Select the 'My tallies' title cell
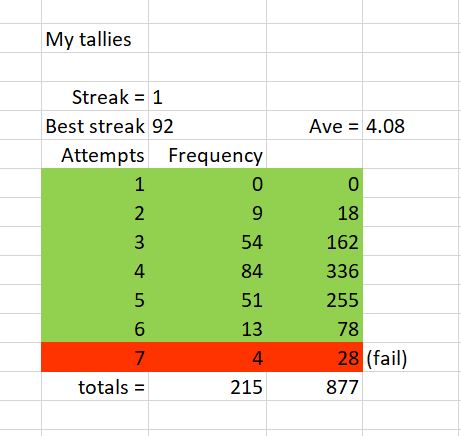 pyautogui.click(x=95, y=38)
